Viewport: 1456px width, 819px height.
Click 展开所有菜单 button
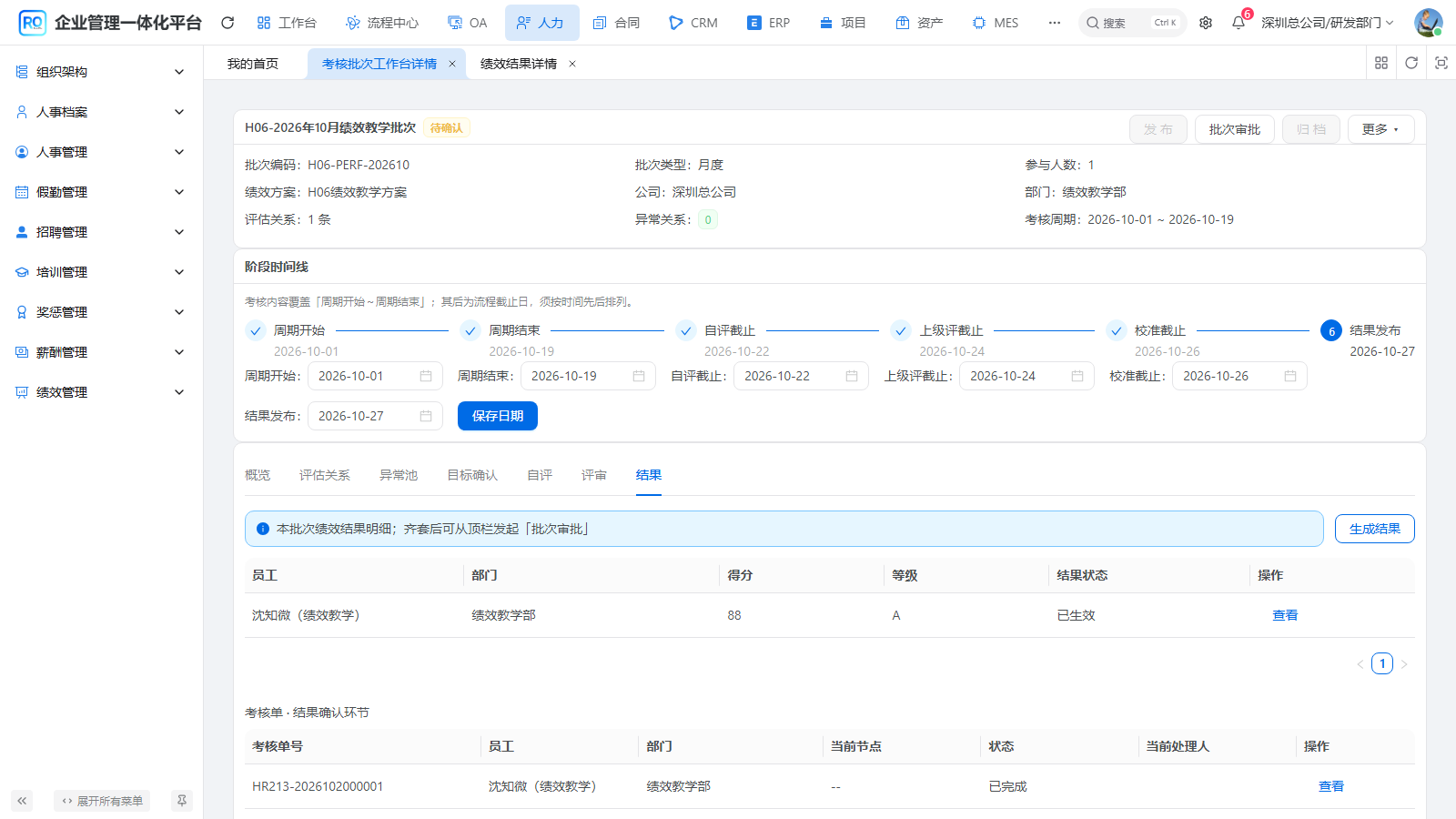(x=102, y=801)
